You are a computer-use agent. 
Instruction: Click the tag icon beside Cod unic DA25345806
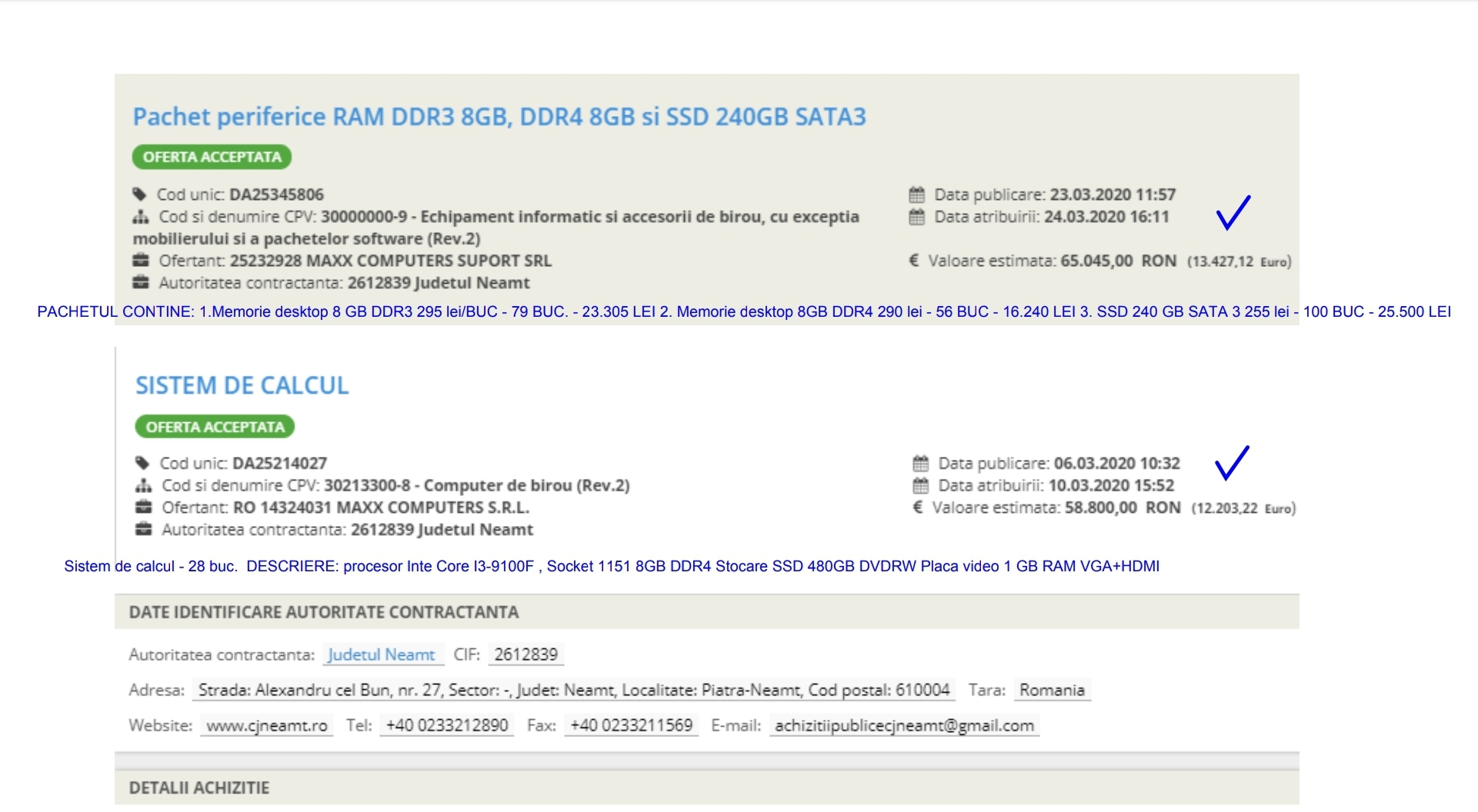pos(140,195)
